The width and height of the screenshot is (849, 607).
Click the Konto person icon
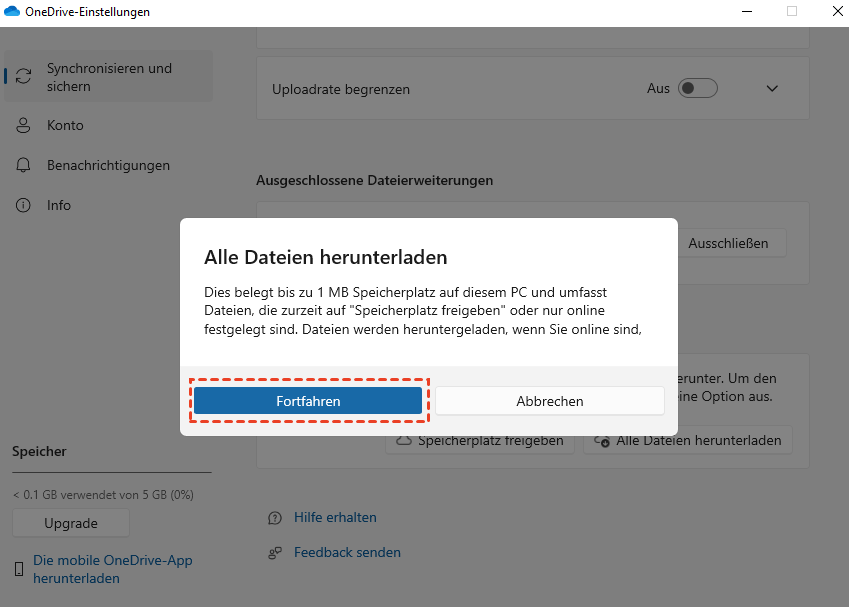pos(23,125)
